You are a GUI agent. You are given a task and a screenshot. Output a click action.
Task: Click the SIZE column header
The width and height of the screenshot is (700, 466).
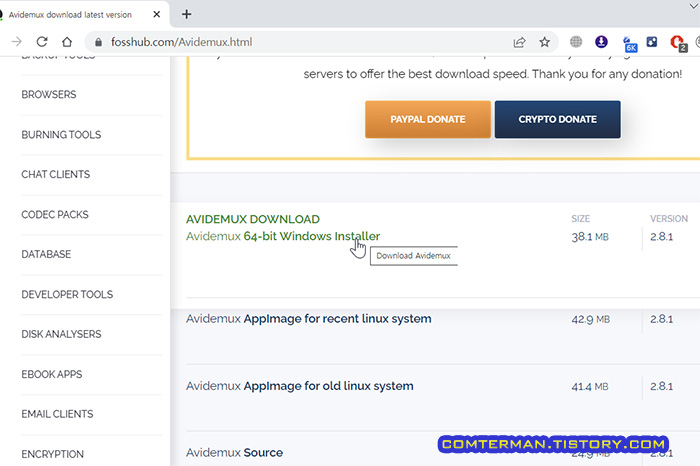tap(580, 219)
